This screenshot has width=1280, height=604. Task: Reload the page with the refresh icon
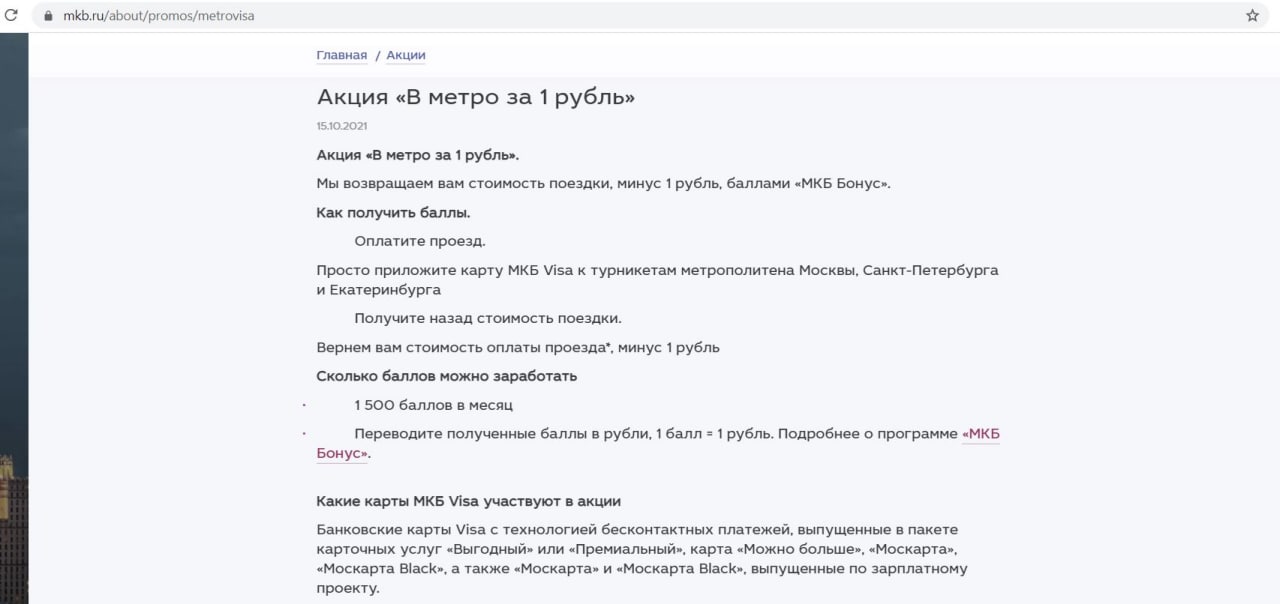(11, 15)
